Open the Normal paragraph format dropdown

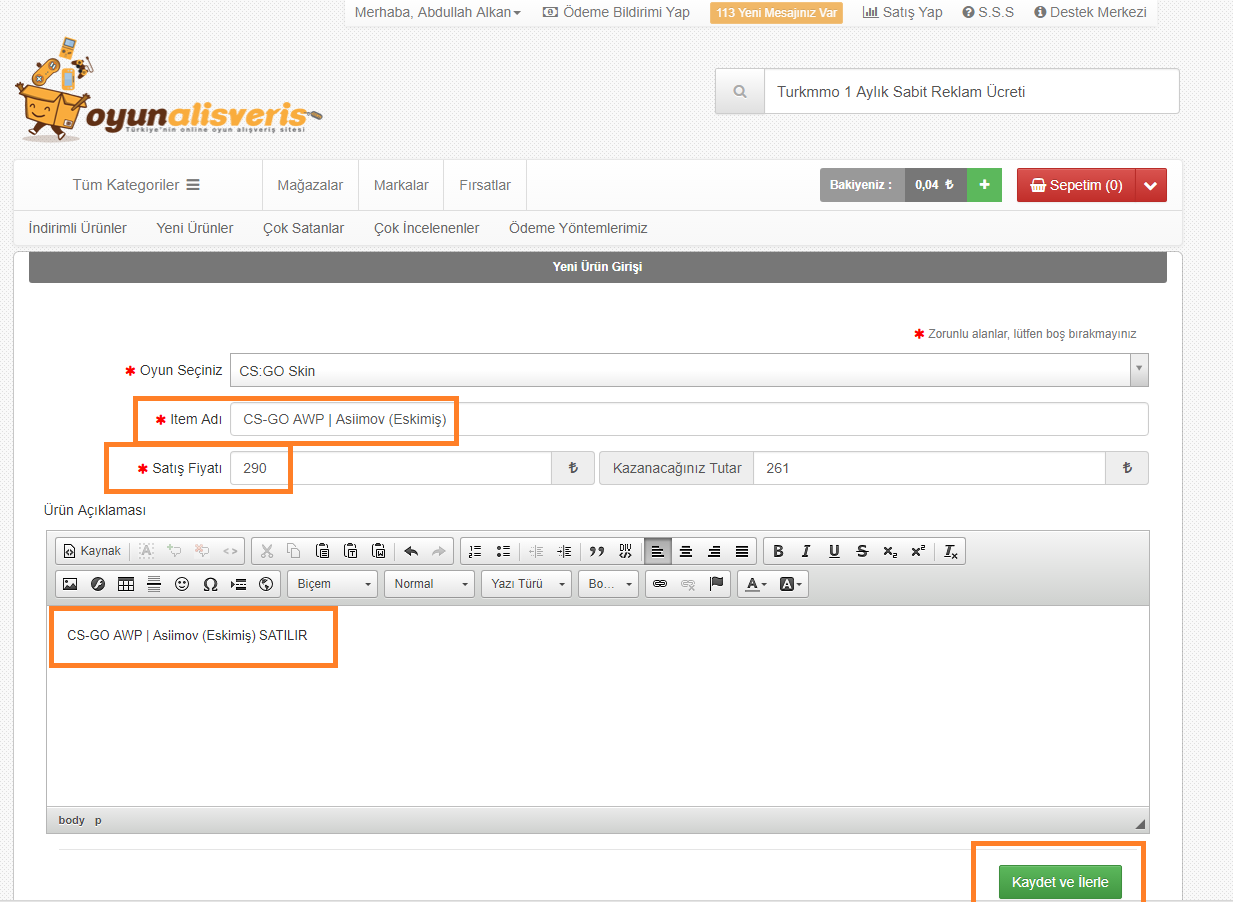(429, 583)
